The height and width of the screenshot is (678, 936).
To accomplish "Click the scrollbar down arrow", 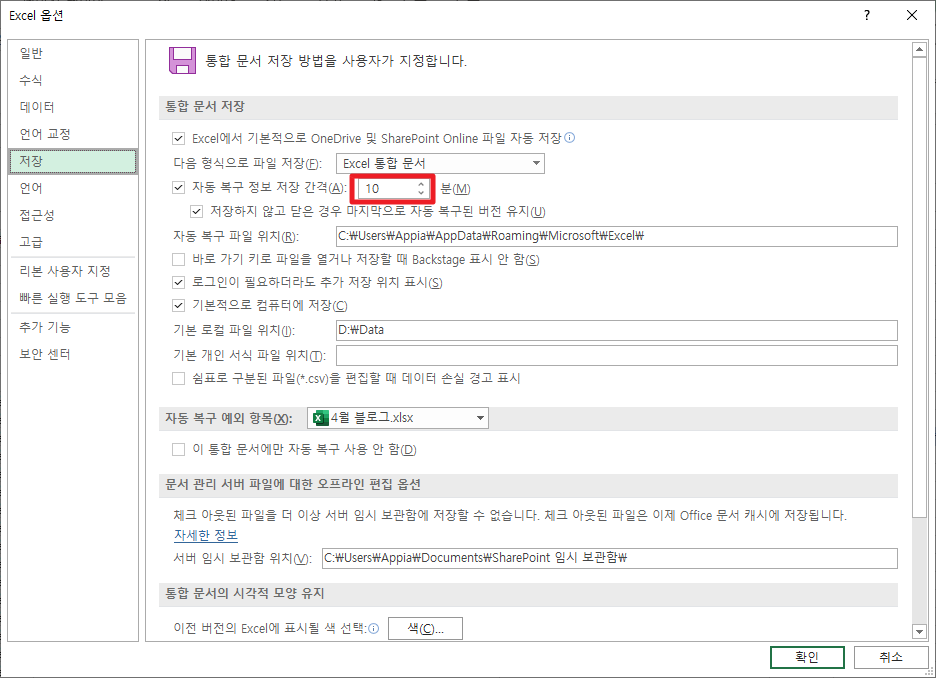I will [x=919, y=631].
